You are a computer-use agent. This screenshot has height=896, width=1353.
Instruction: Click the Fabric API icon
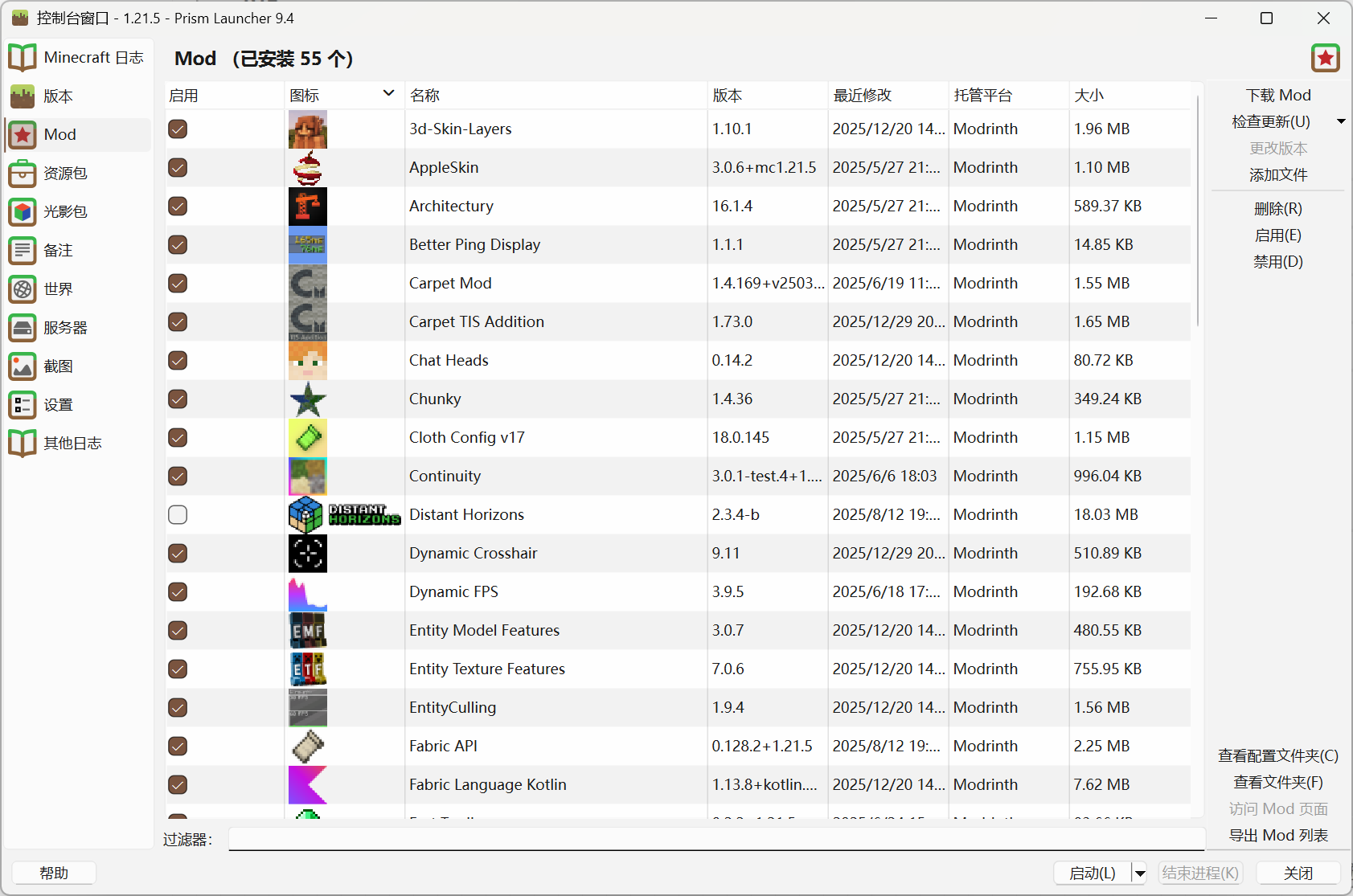(x=308, y=747)
